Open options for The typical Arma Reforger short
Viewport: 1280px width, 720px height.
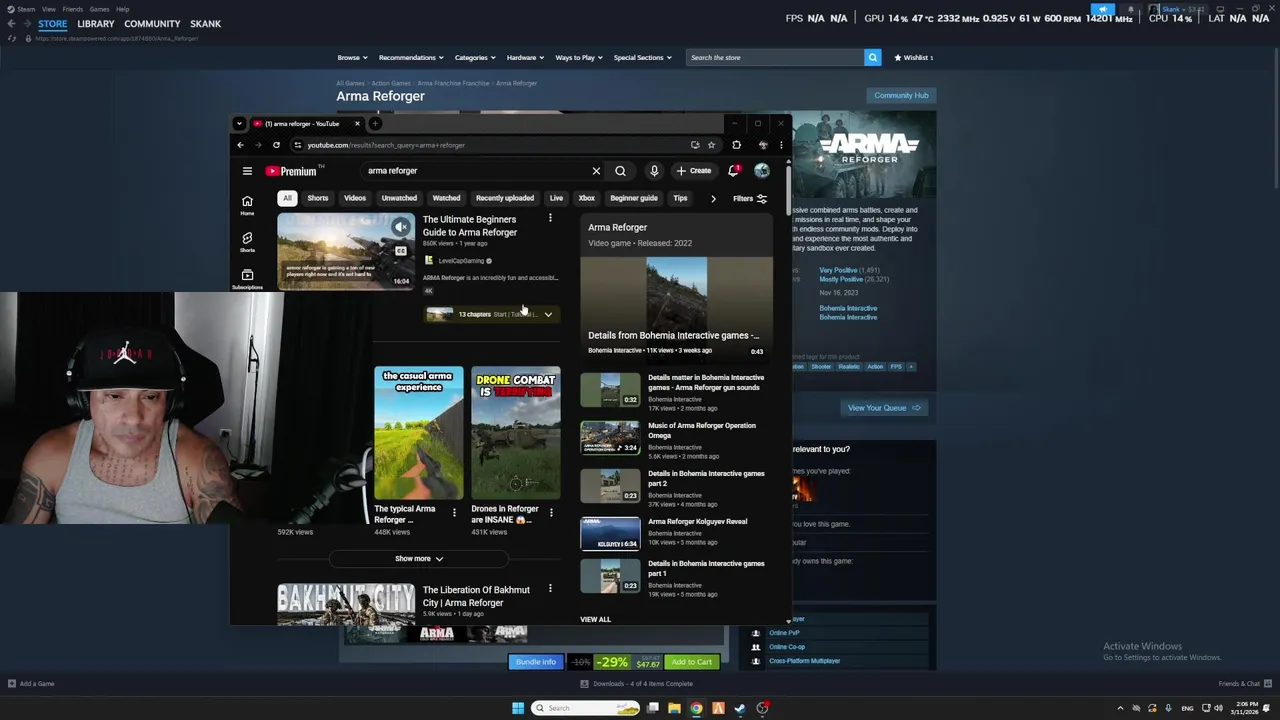454,513
